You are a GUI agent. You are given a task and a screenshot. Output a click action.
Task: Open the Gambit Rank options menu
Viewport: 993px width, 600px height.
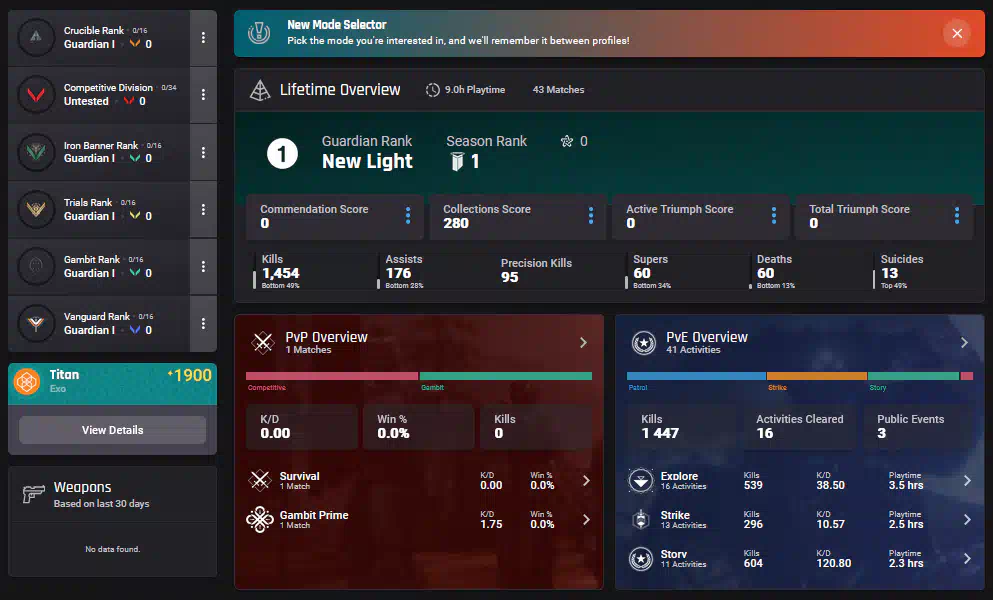click(x=203, y=266)
